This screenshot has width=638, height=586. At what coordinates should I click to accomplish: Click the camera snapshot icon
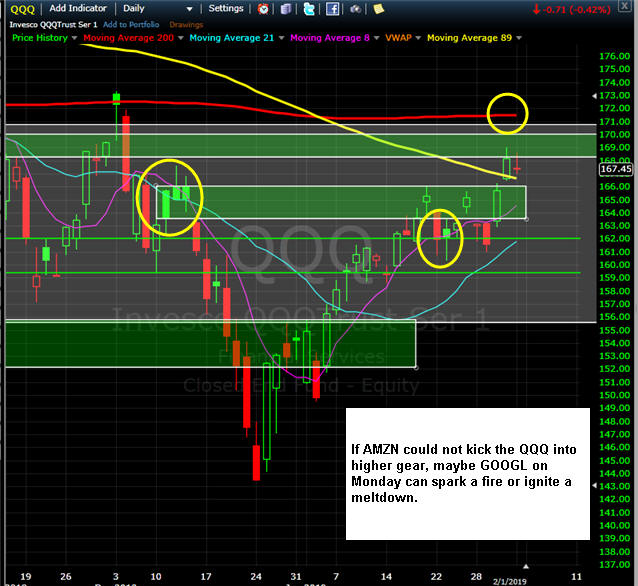click(x=355, y=9)
